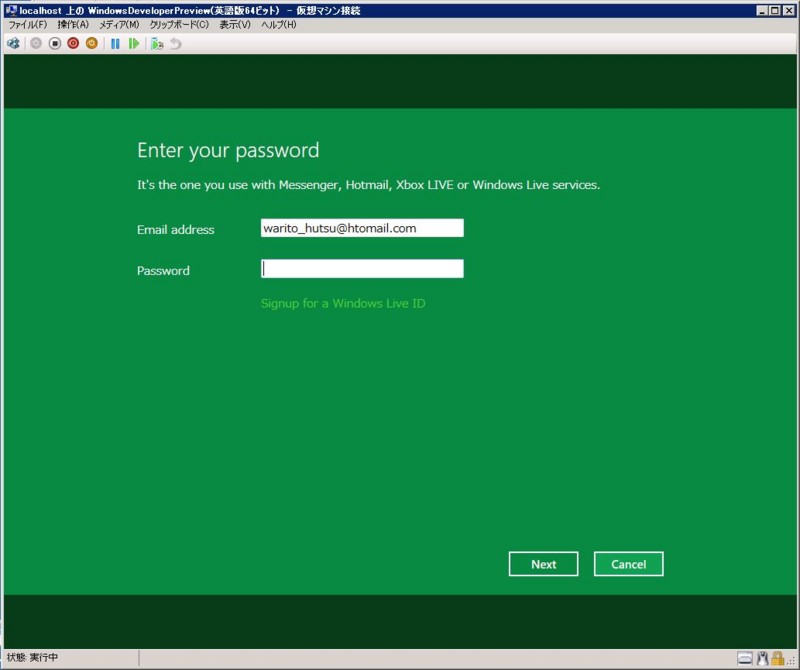Click the greyed-out Start VM toolbar icon
This screenshot has height=670, width=800.
(x=36, y=44)
